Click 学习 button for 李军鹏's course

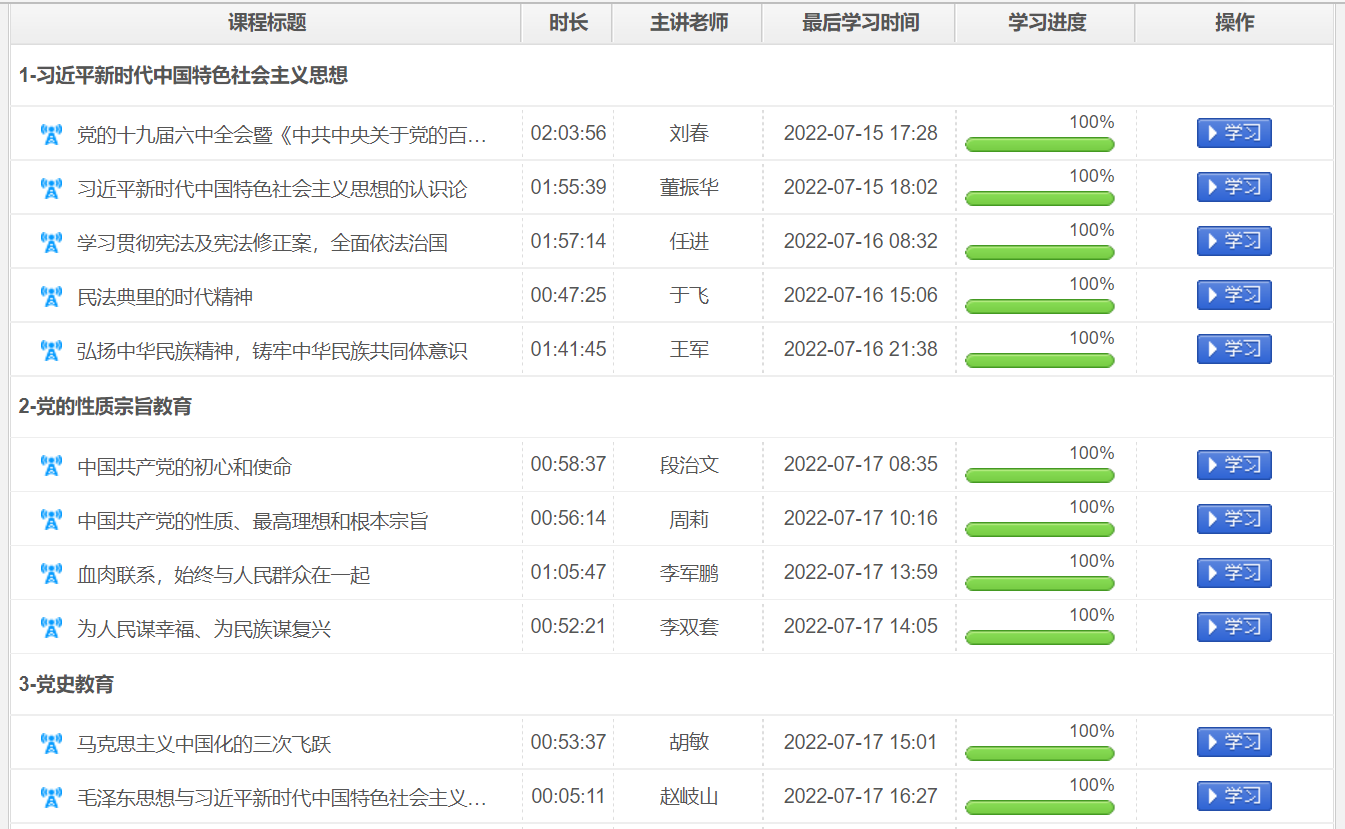pyautogui.click(x=1234, y=573)
